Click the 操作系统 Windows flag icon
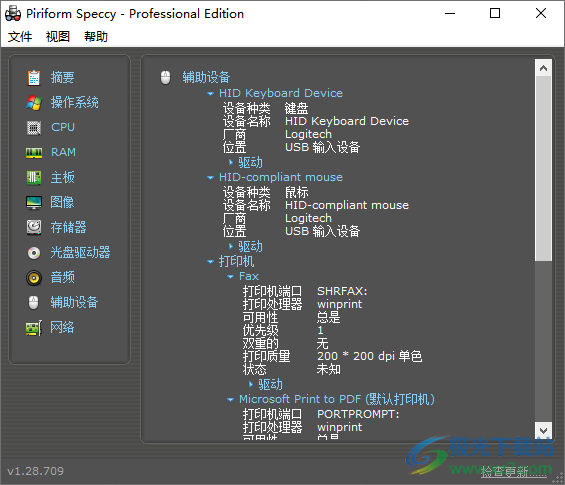 click(x=34, y=103)
